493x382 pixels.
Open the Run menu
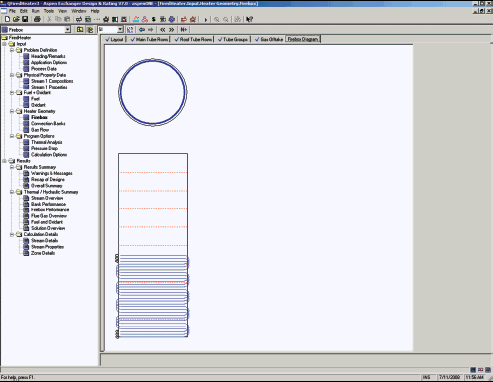pos(35,11)
